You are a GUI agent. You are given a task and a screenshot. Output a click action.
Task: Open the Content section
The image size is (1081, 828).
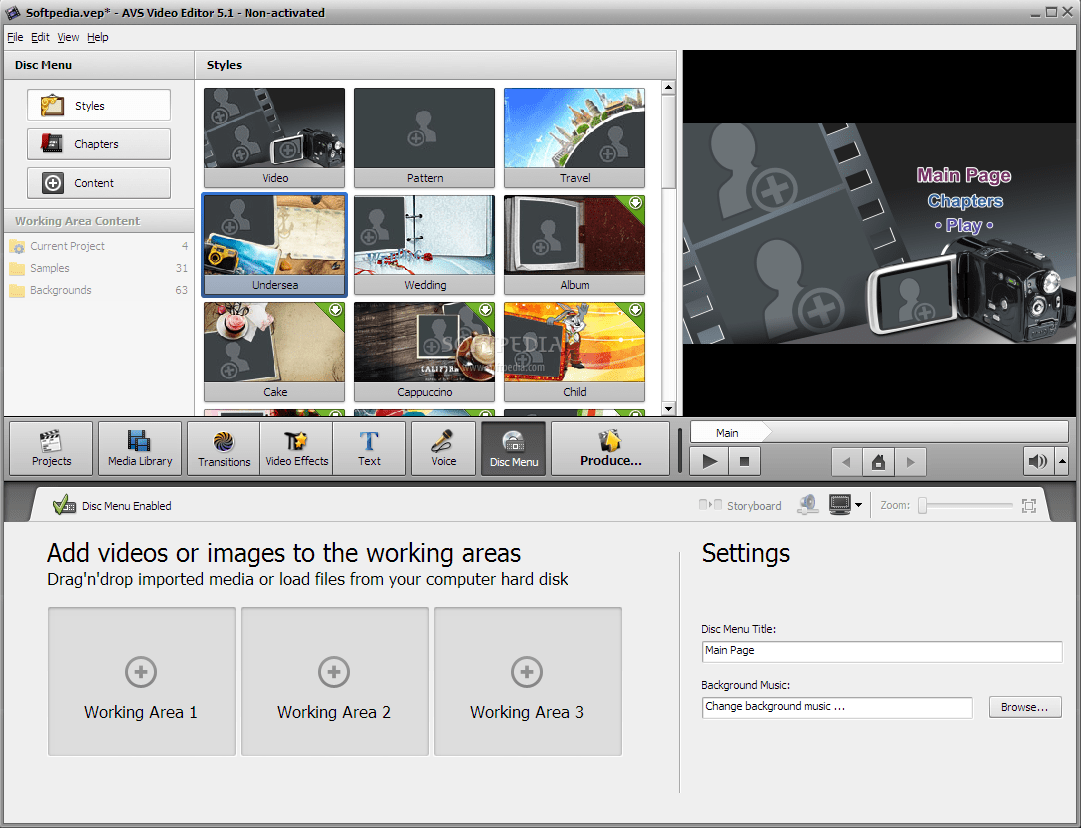[x=99, y=183]
